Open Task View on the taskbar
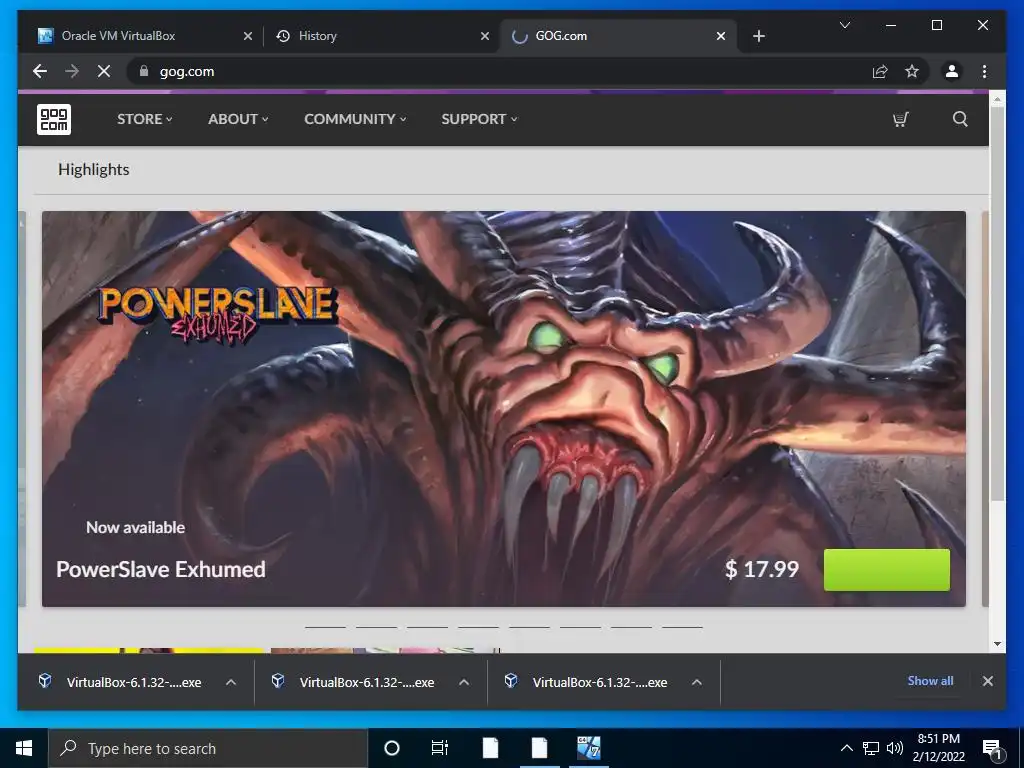The height and width of the screenshot is (768, 1024). pos(440,748)
